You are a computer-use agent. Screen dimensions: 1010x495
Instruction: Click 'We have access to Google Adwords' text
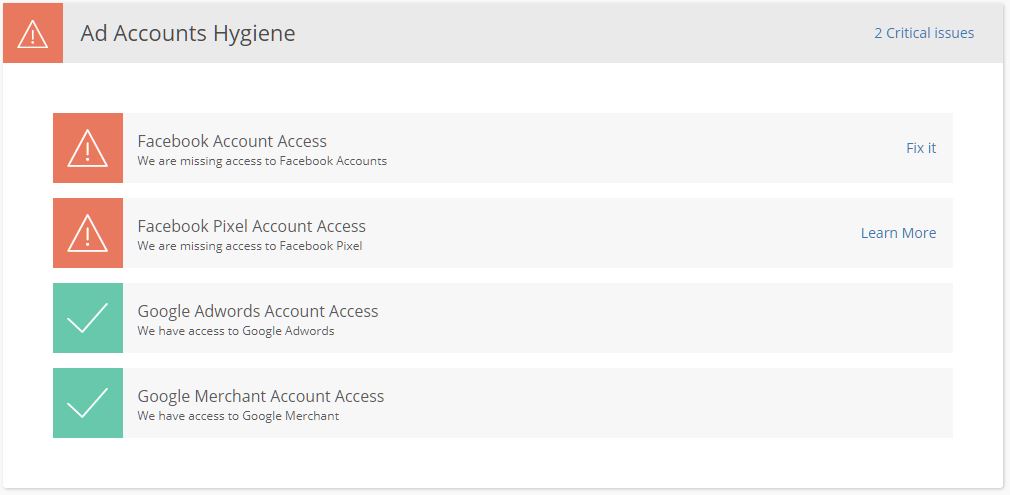pos(236,331)
